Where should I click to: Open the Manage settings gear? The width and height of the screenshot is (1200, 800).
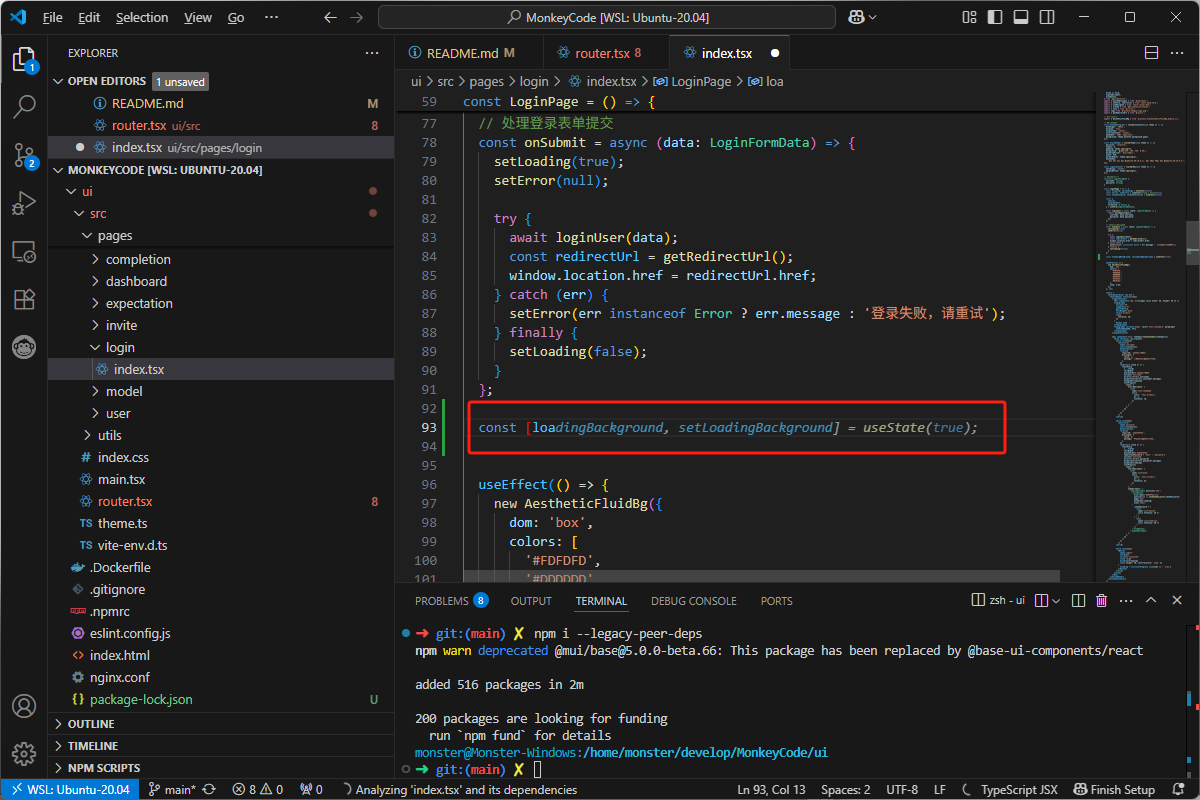click(x=24, y=753)
